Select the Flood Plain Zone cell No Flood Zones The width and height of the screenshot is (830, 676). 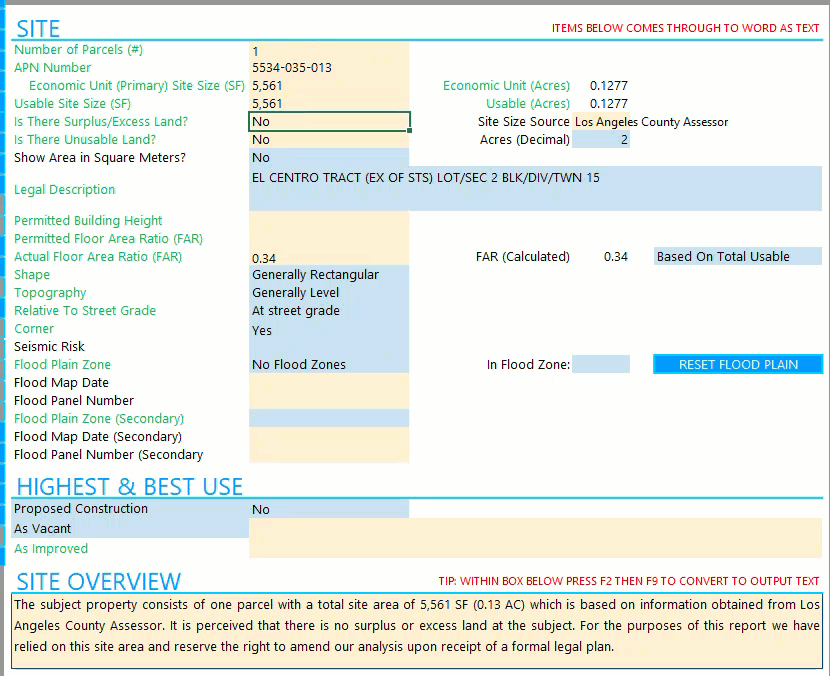pos(329,365)
